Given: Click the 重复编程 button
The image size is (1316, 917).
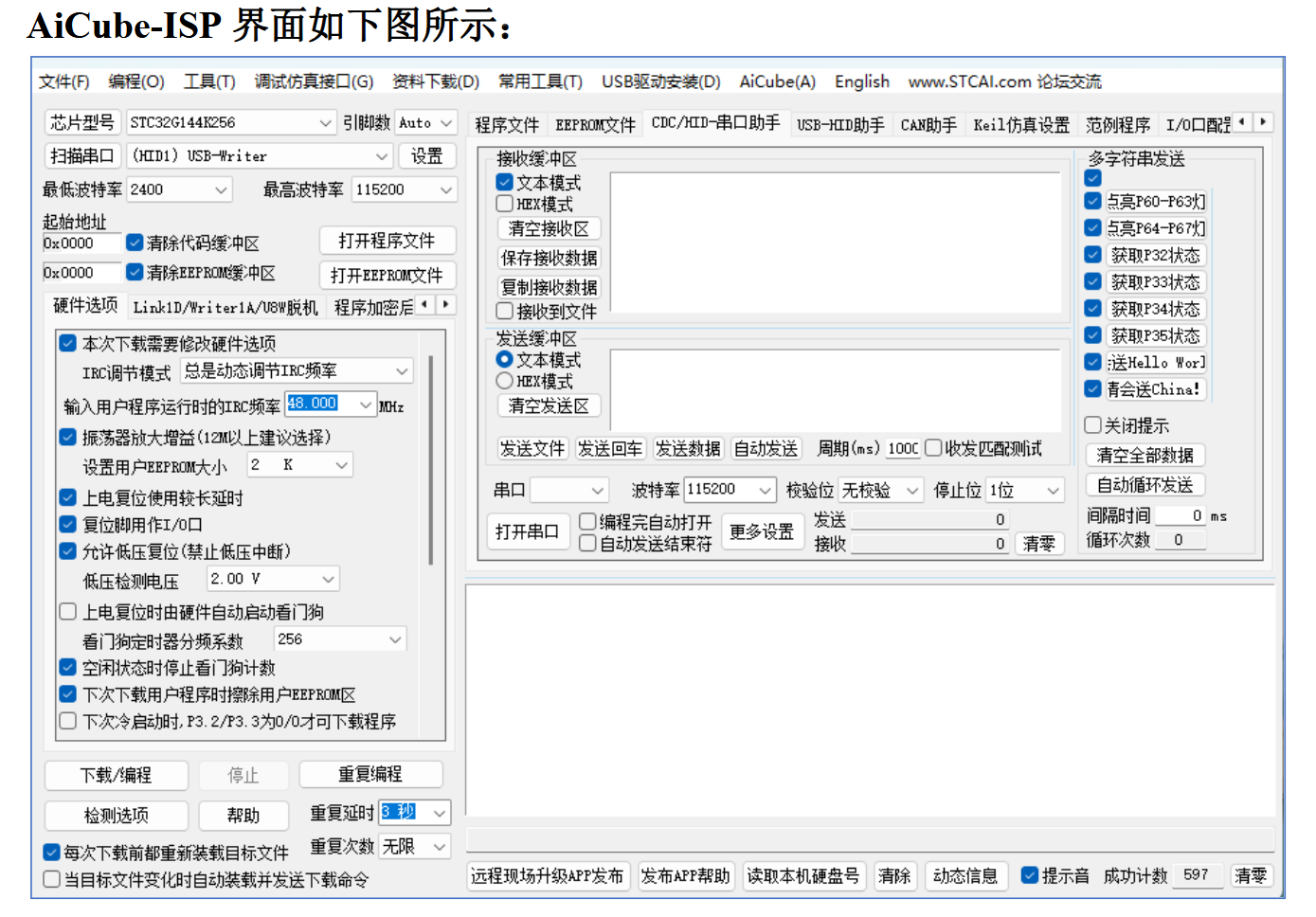Looking at the screenshot, I should point(370,775).
